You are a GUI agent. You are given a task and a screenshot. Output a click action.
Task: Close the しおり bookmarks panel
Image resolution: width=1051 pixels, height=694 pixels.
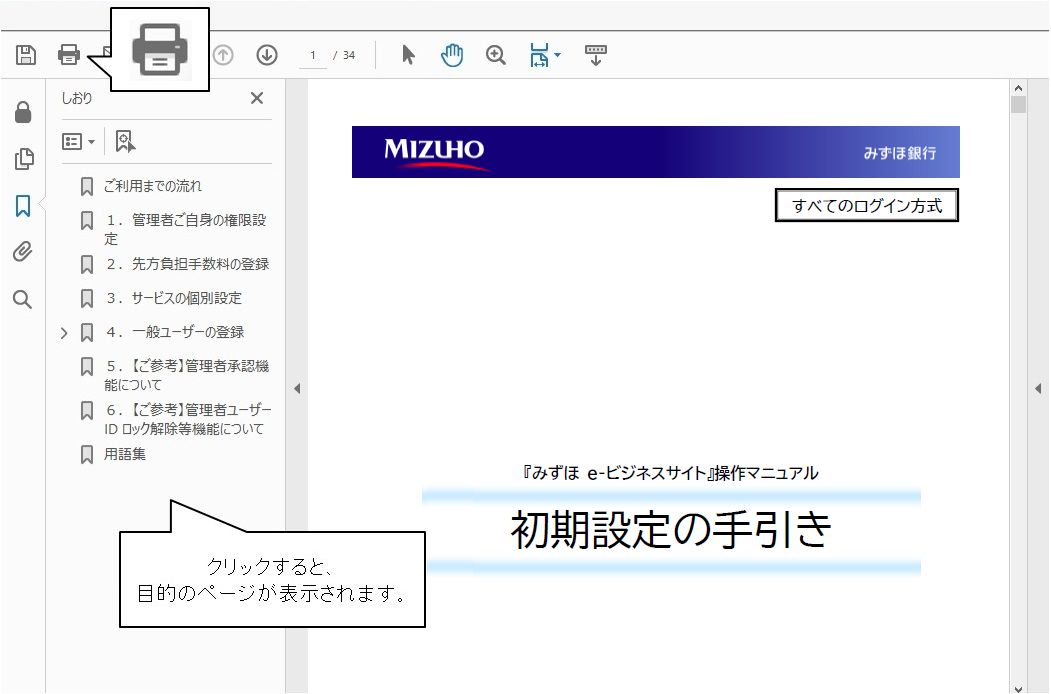pos(257,98)
